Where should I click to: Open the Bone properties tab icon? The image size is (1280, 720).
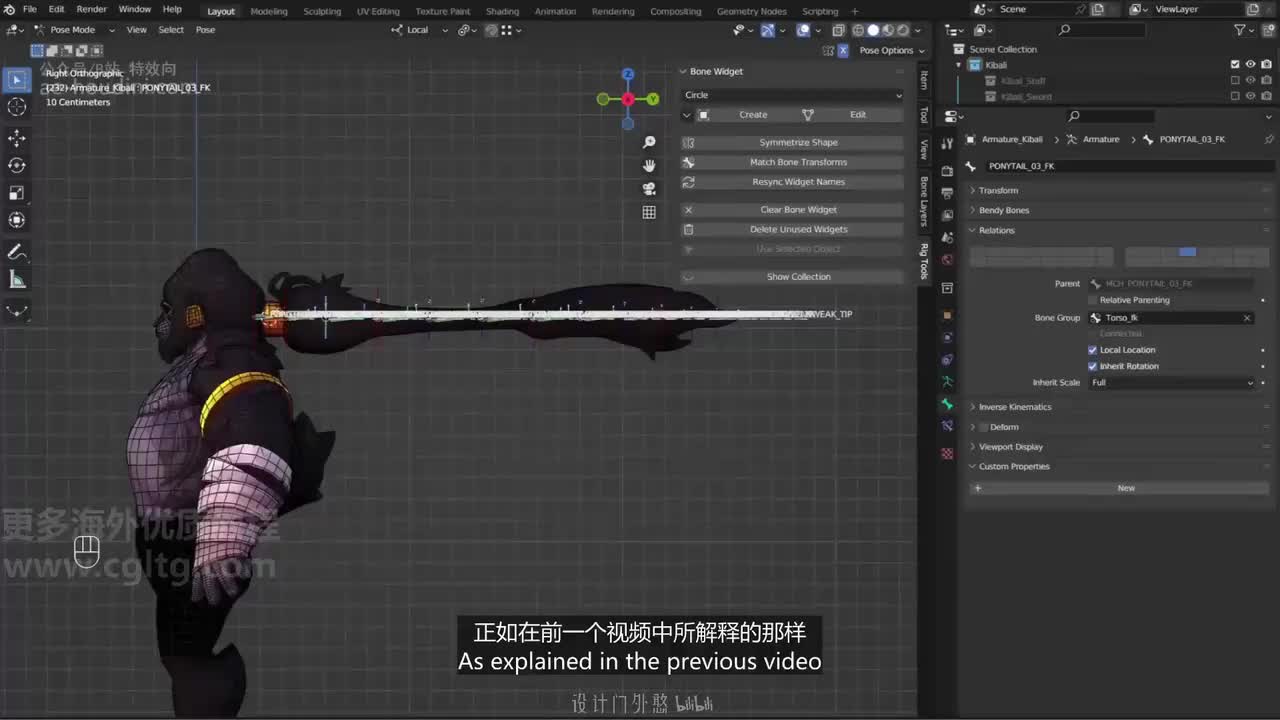point(947,404)
